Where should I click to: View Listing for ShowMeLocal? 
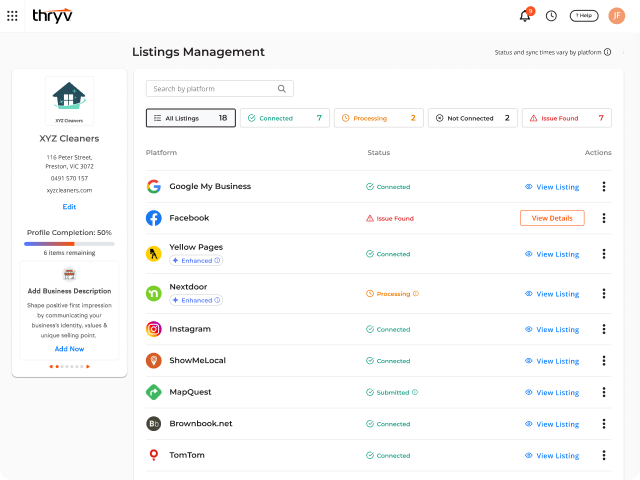552,361
